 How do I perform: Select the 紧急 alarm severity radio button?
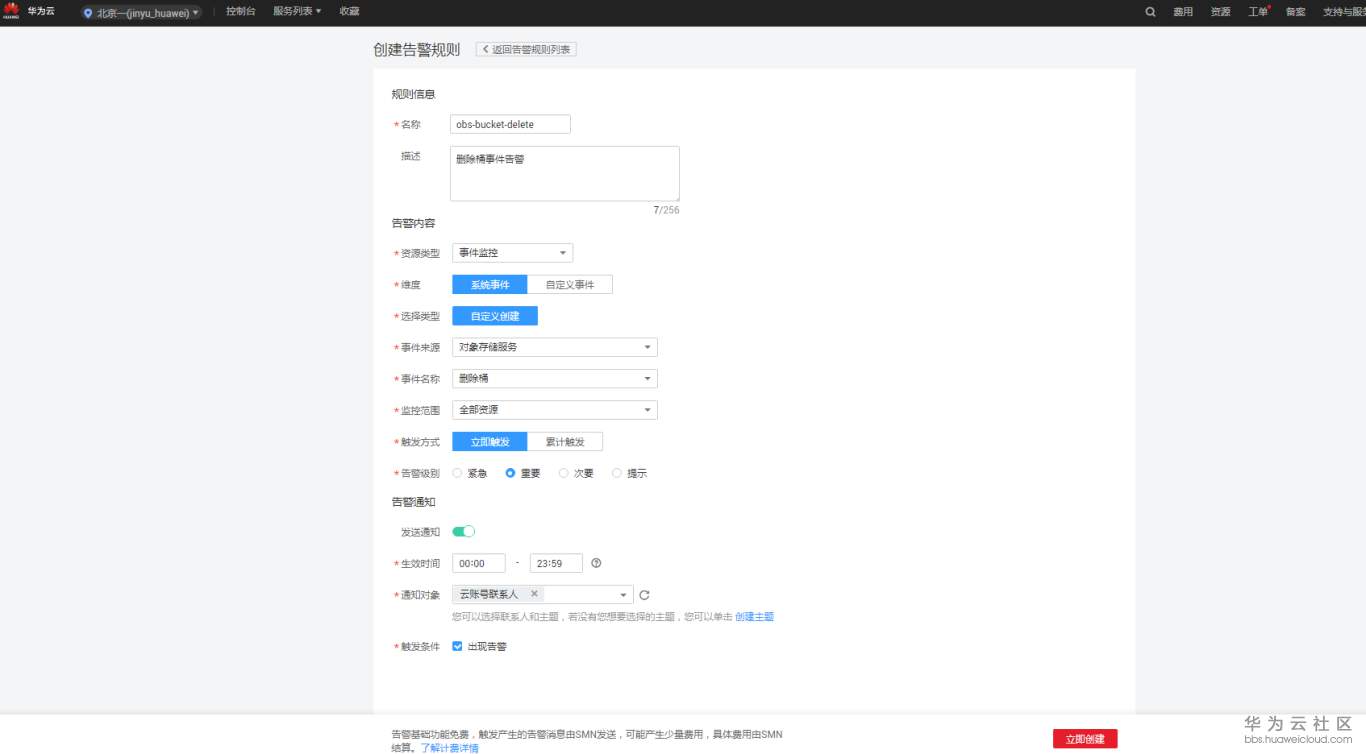click(x=457, y=473)
